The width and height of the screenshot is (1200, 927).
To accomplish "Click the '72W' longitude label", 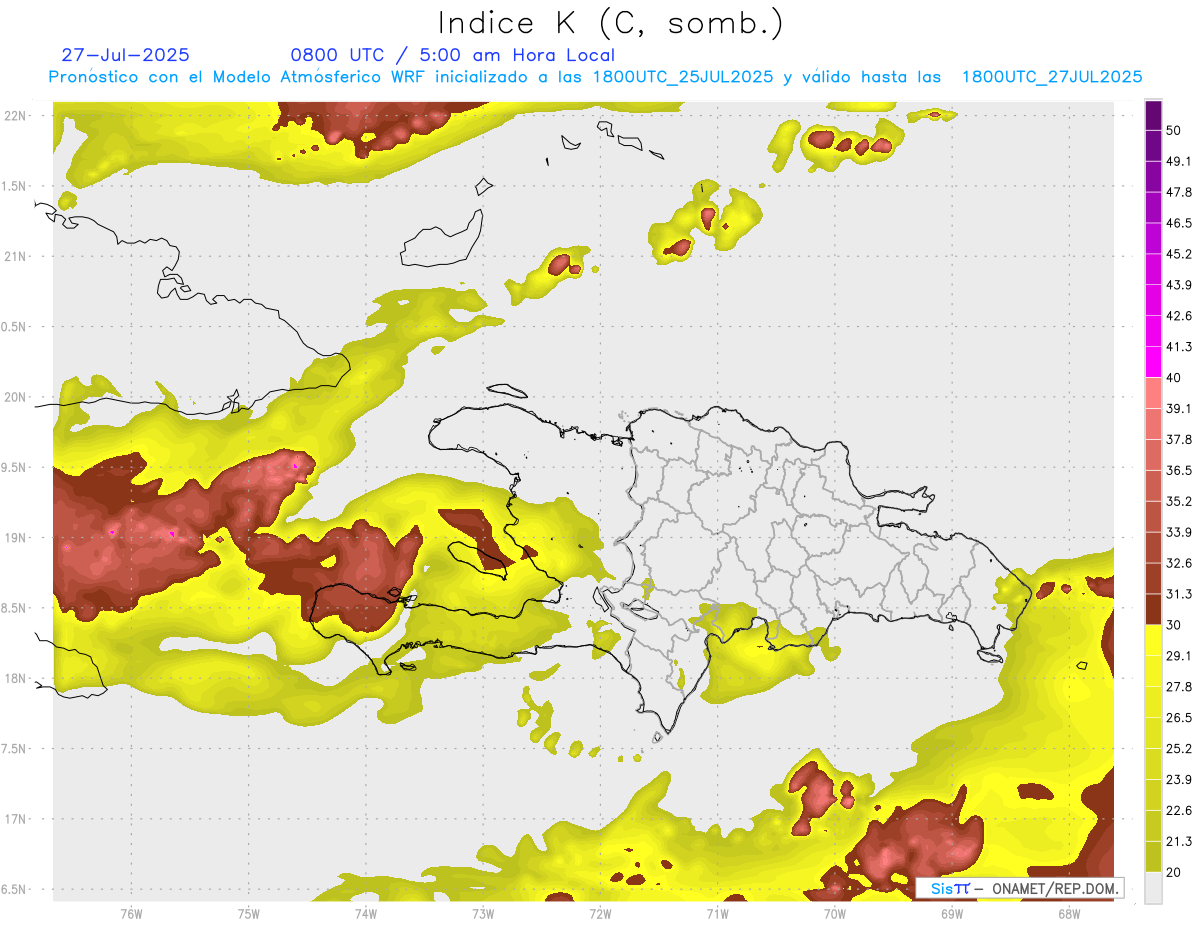I will click(x=600, y=914).
